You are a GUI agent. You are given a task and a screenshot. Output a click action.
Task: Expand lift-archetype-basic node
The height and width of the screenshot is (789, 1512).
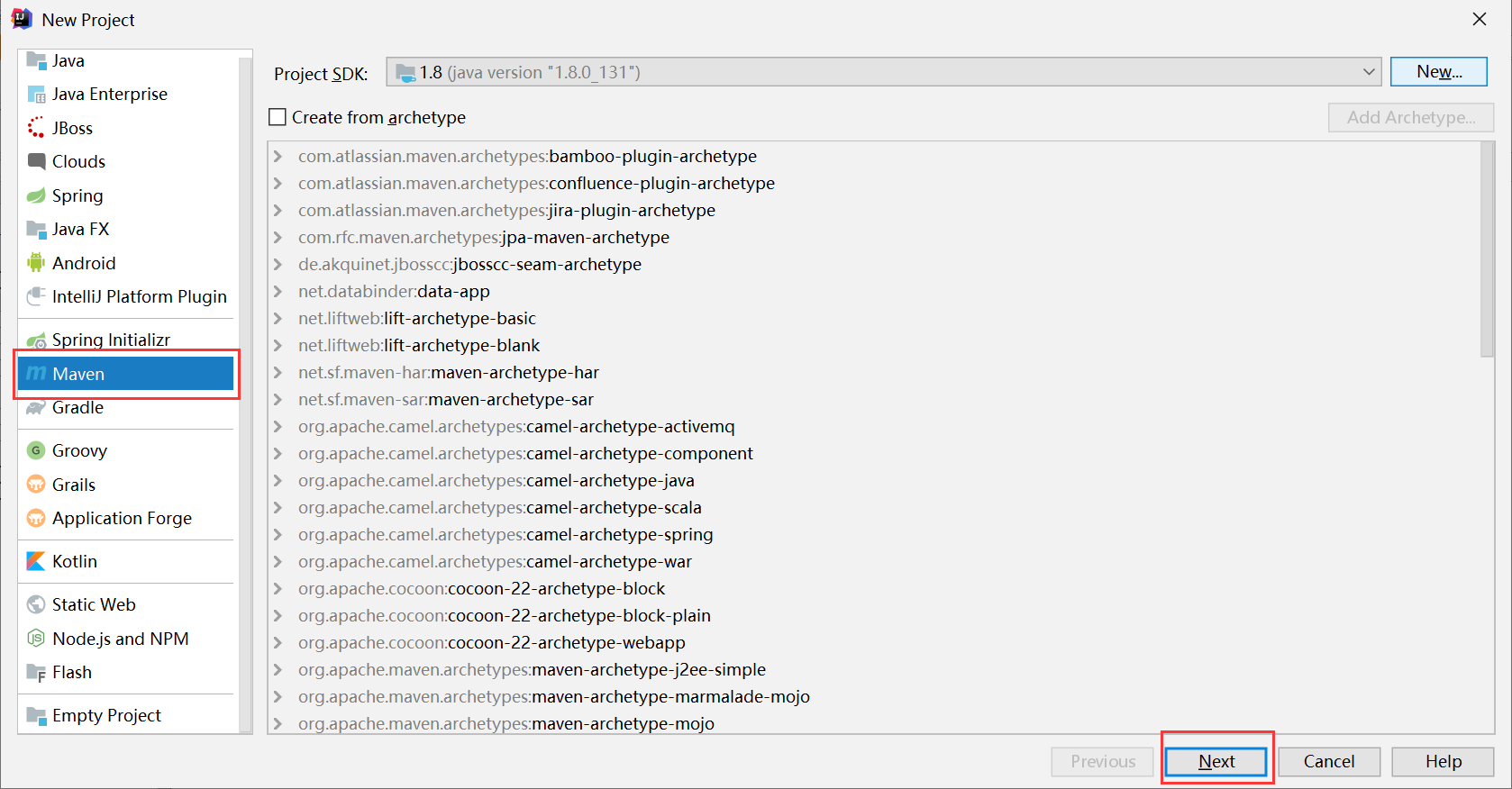278,318
